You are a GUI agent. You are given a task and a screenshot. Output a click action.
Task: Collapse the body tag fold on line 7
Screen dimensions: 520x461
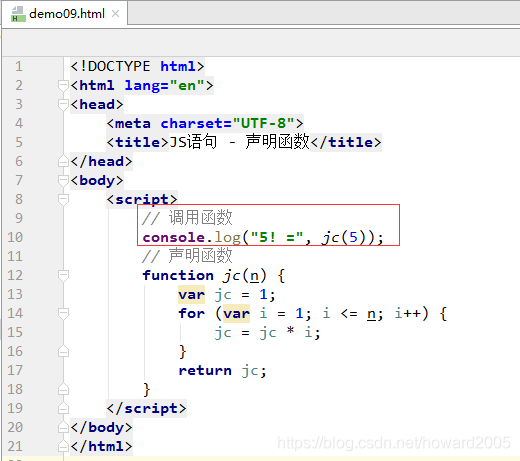point(63,180)
